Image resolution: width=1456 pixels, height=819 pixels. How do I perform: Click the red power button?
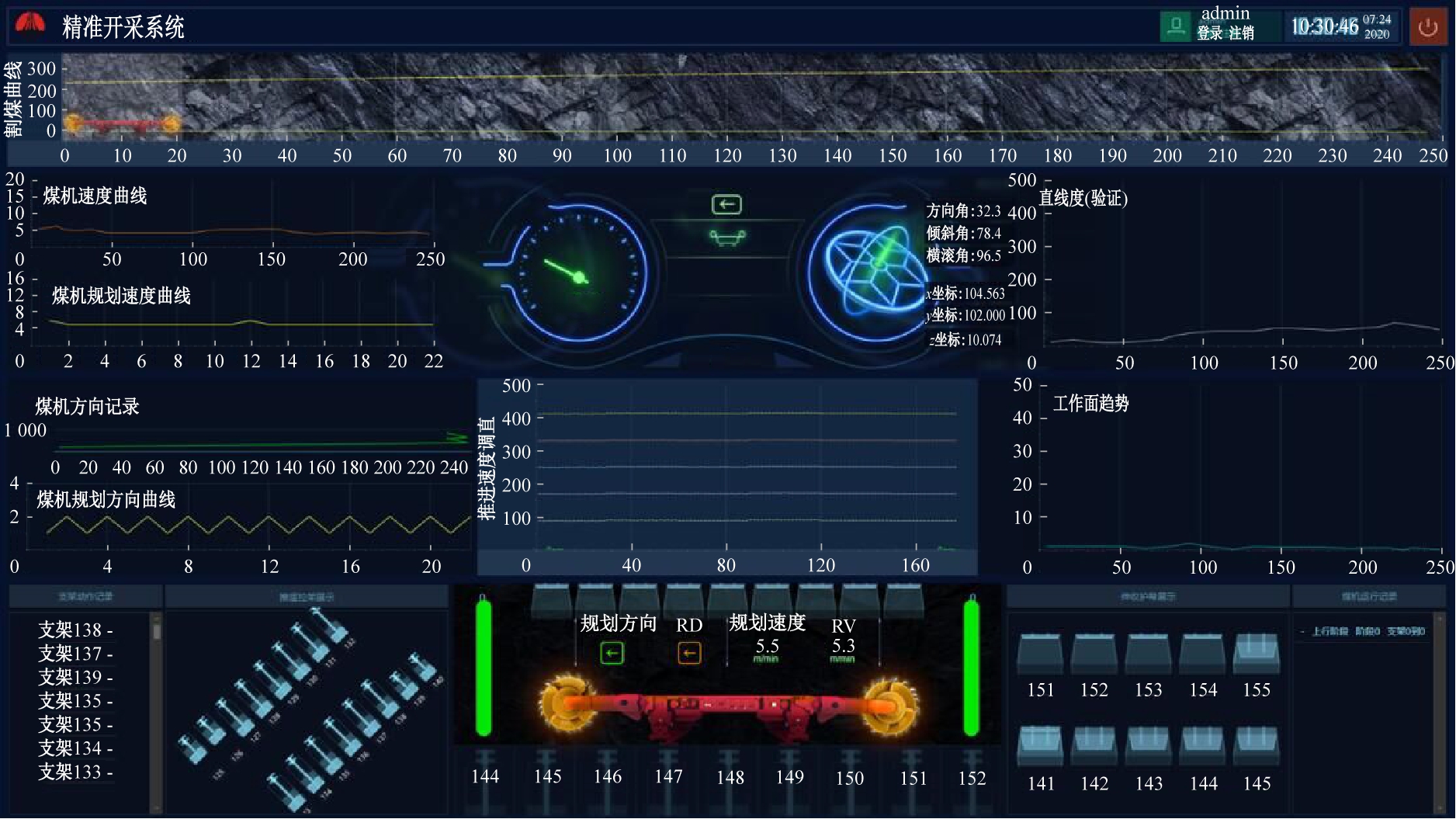(x=1428, y=27)
